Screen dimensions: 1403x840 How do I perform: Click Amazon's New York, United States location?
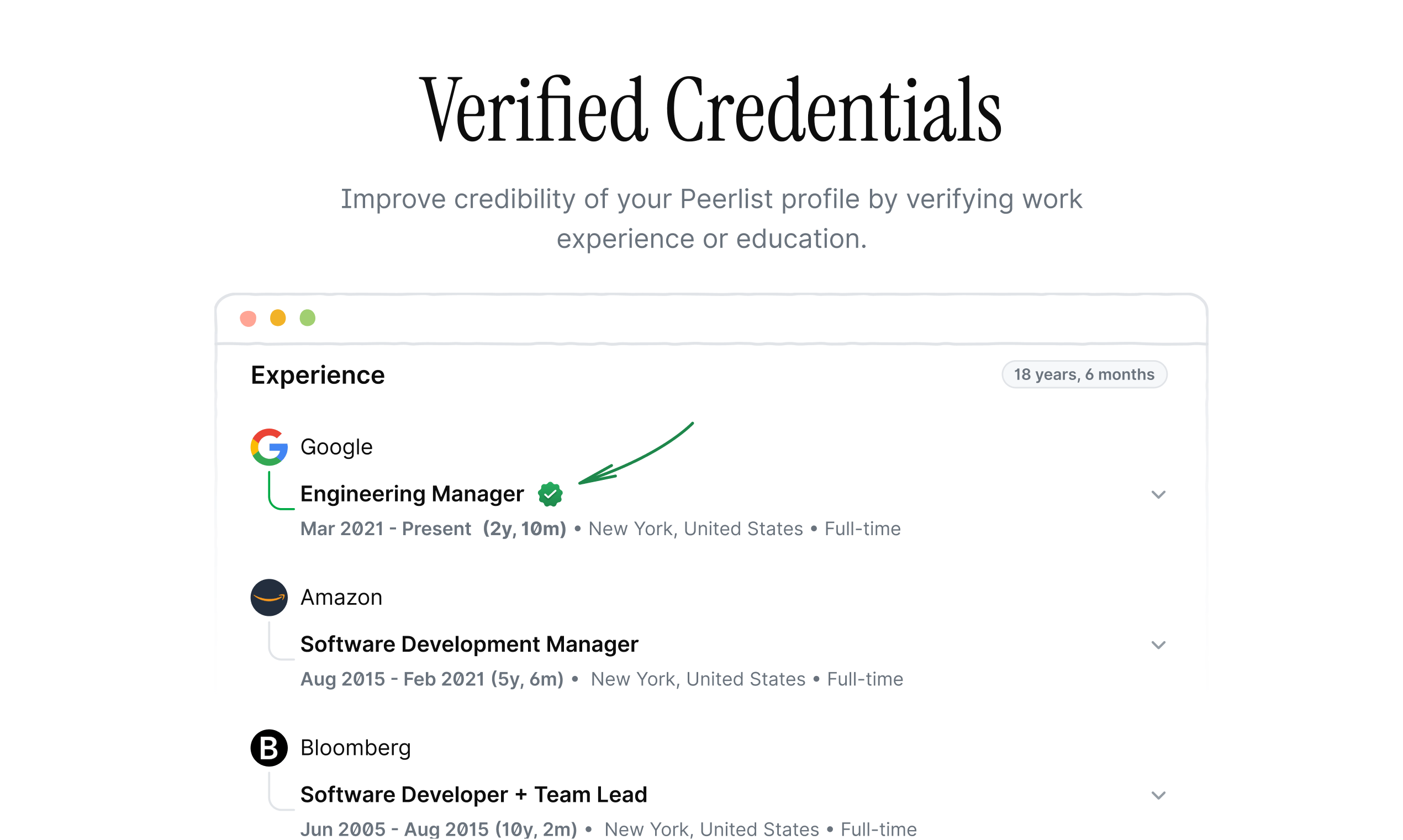coord(698,680)
